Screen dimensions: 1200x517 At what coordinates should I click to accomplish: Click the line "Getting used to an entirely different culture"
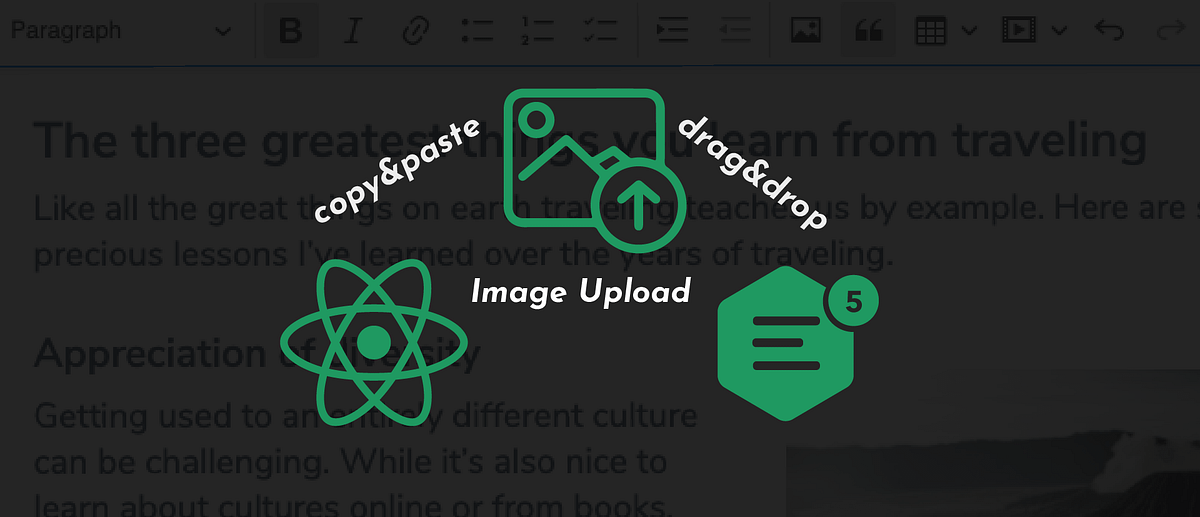point(365,416)
